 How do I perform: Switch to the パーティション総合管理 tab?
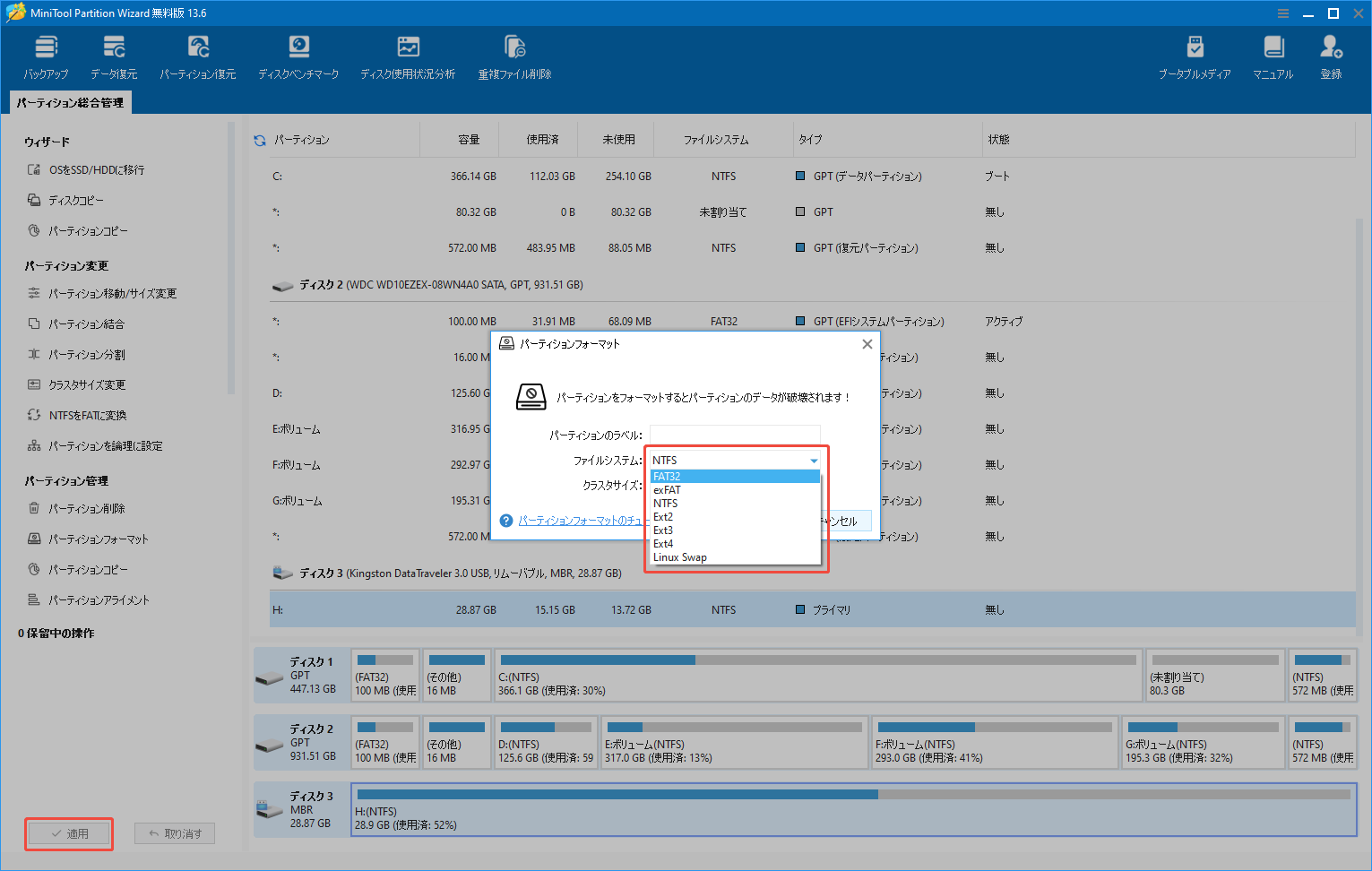(x=69, y=102)
